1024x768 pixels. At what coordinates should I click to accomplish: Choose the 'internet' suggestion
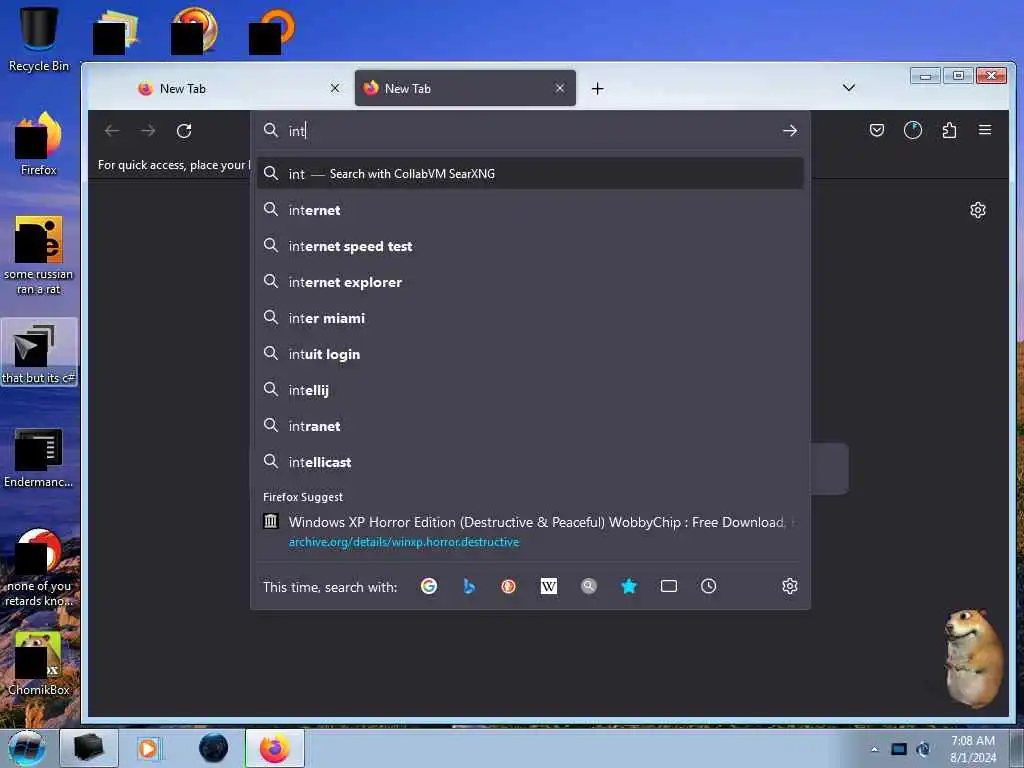[530, 210]
